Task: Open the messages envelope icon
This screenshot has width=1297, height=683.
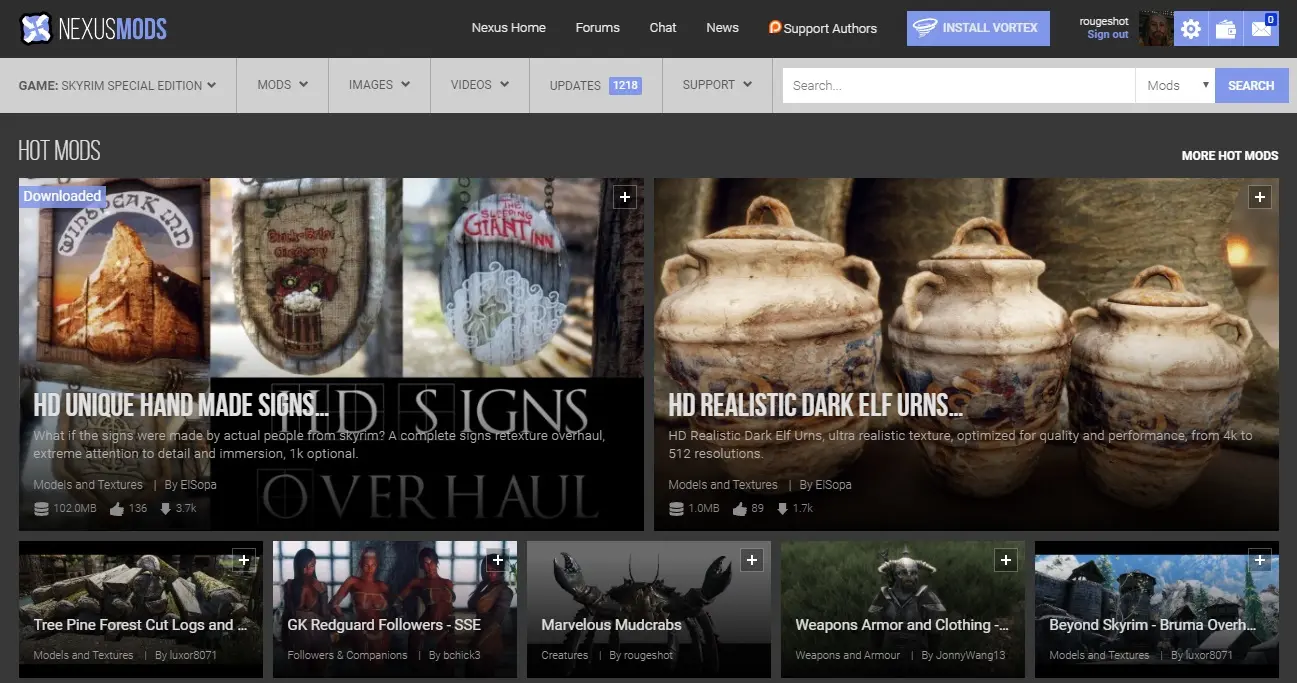Action: 1260,29
